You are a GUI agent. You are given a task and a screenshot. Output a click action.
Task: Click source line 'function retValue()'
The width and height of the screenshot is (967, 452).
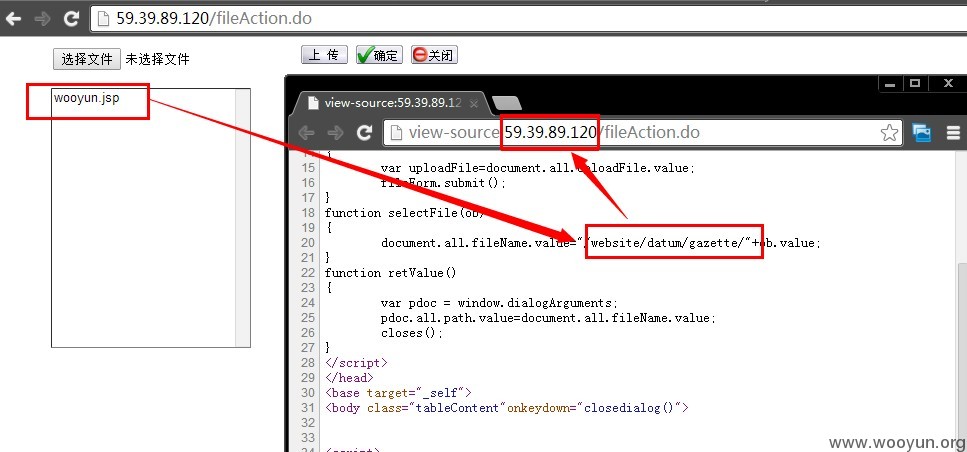pyautogui.click(x=390, y=273)
